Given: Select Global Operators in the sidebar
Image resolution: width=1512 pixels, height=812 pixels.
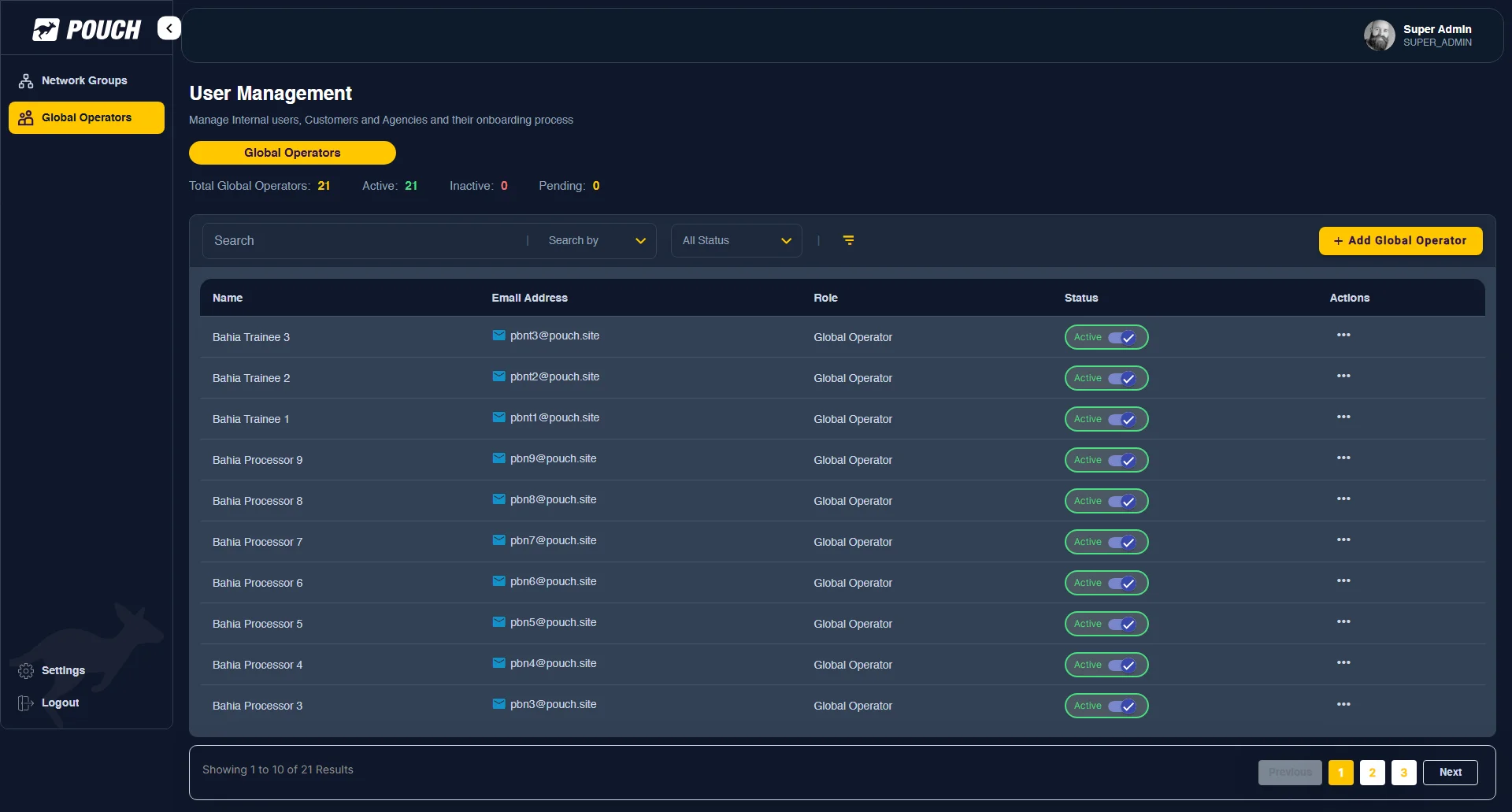Looking at the screenshot, I should (x=87, y=117).
